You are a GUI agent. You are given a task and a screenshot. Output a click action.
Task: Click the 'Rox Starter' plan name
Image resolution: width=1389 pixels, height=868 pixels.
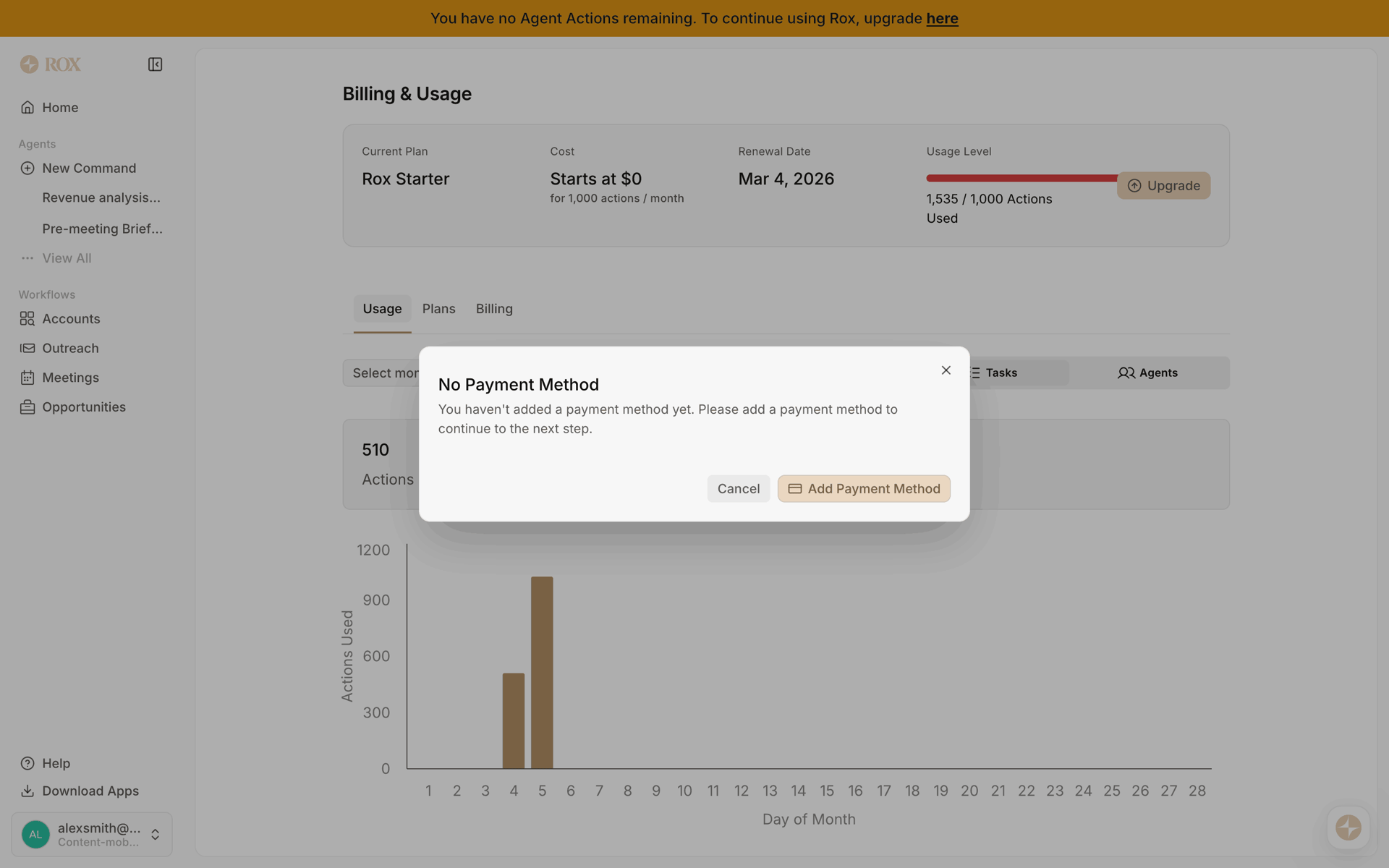point(405,179)
